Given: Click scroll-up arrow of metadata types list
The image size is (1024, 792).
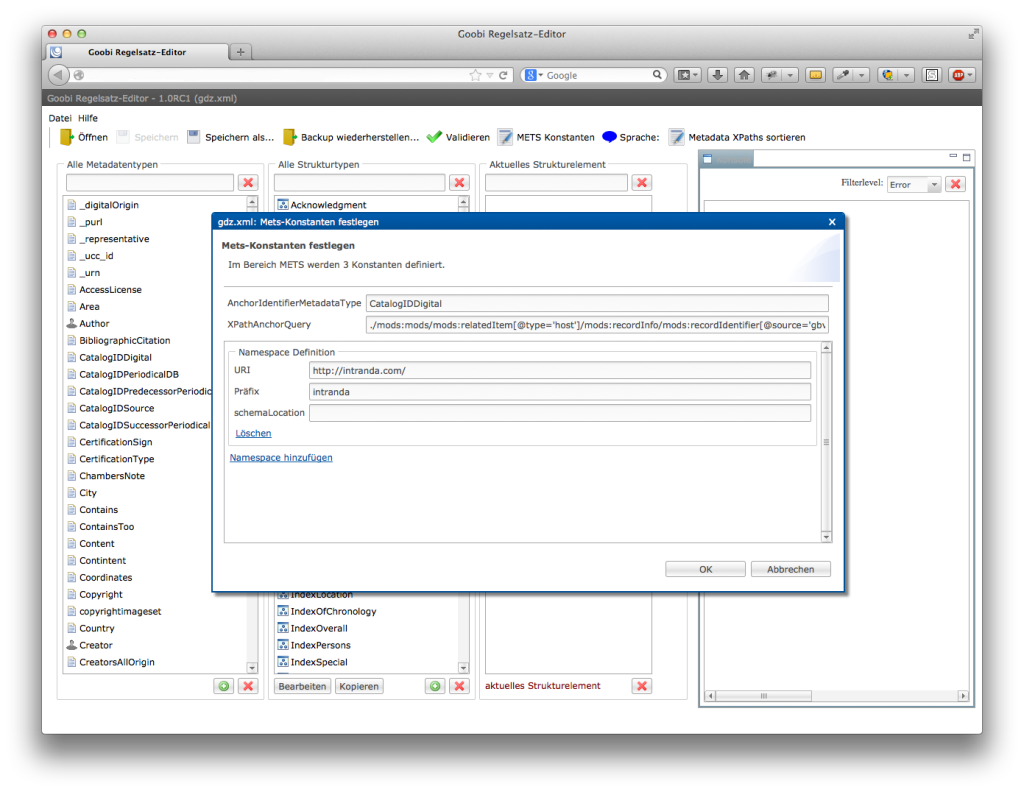Looking at the screenshot, I should (x=252, y=202).
